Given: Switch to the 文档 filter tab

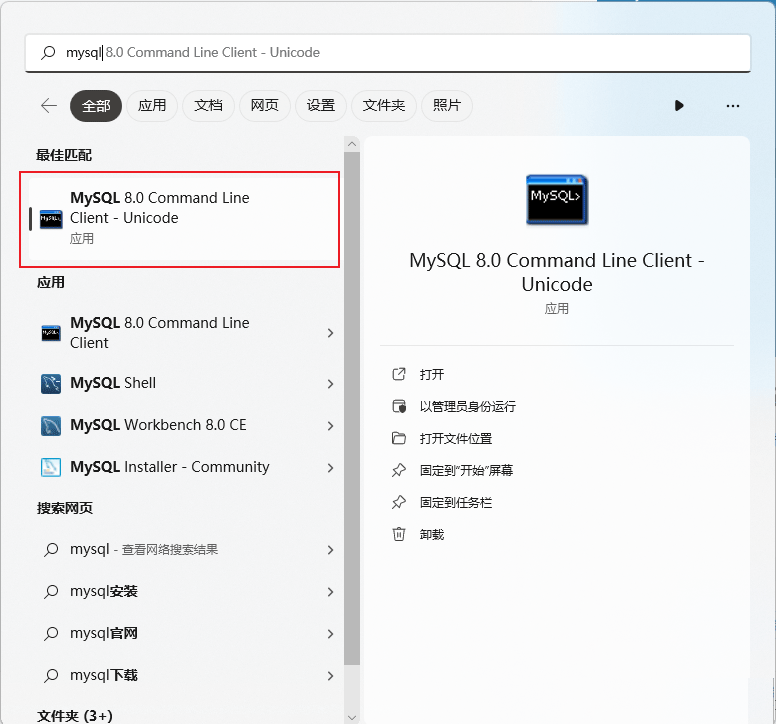Looking at the screenshot, I should coord(208,105).
